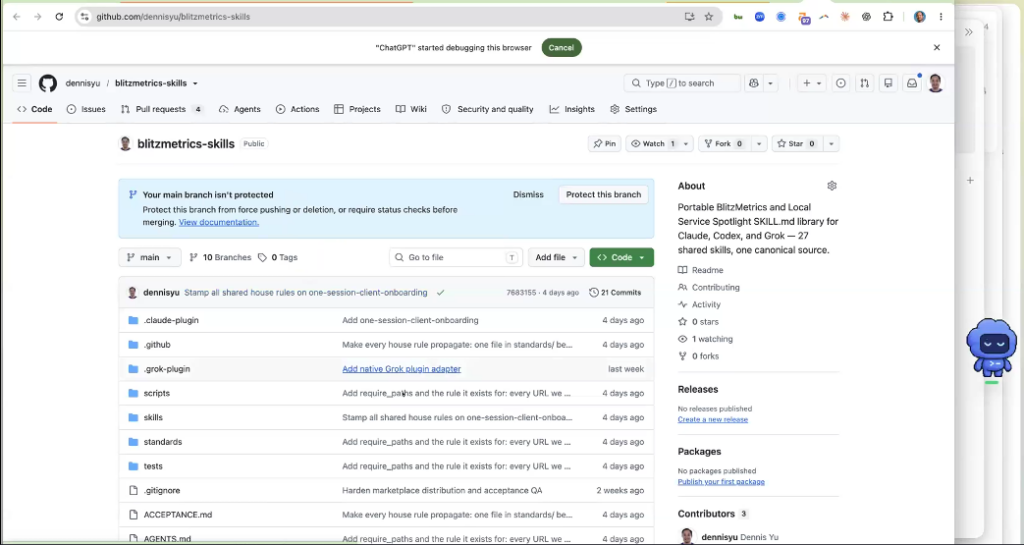Screen dimensions: 1024x545
Task: Open the Readme link in About
Action: coord(701,270)
